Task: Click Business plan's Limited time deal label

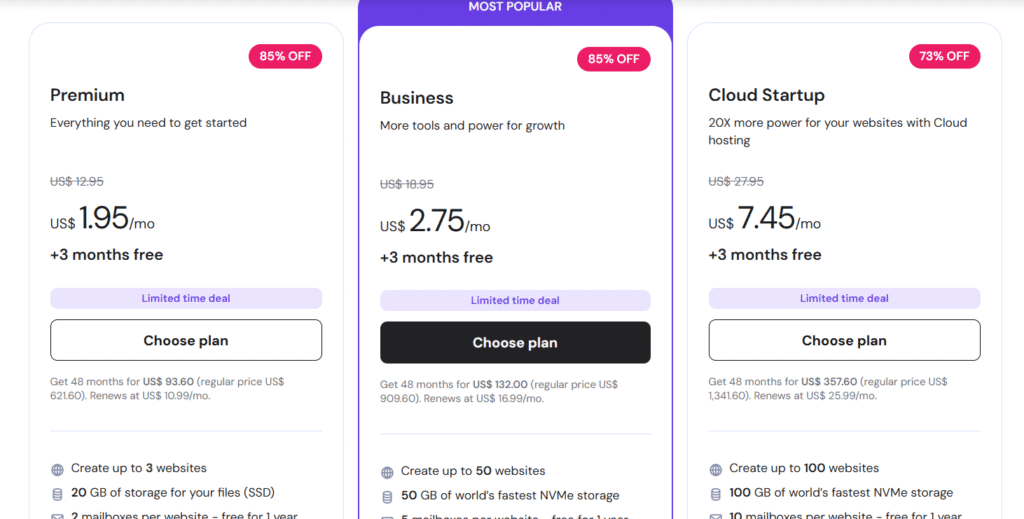Action: tap(515, 300)
